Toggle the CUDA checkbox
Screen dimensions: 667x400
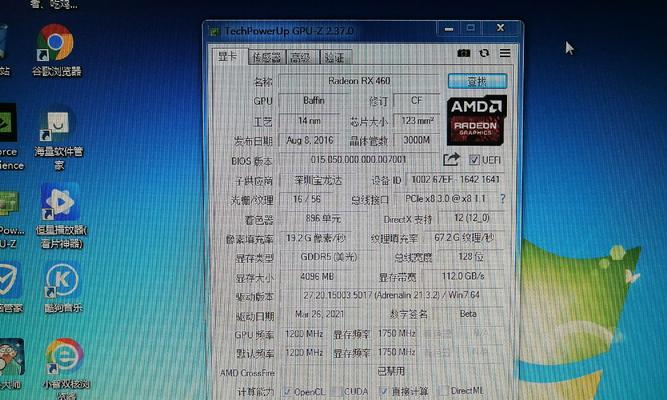(336, 391)
